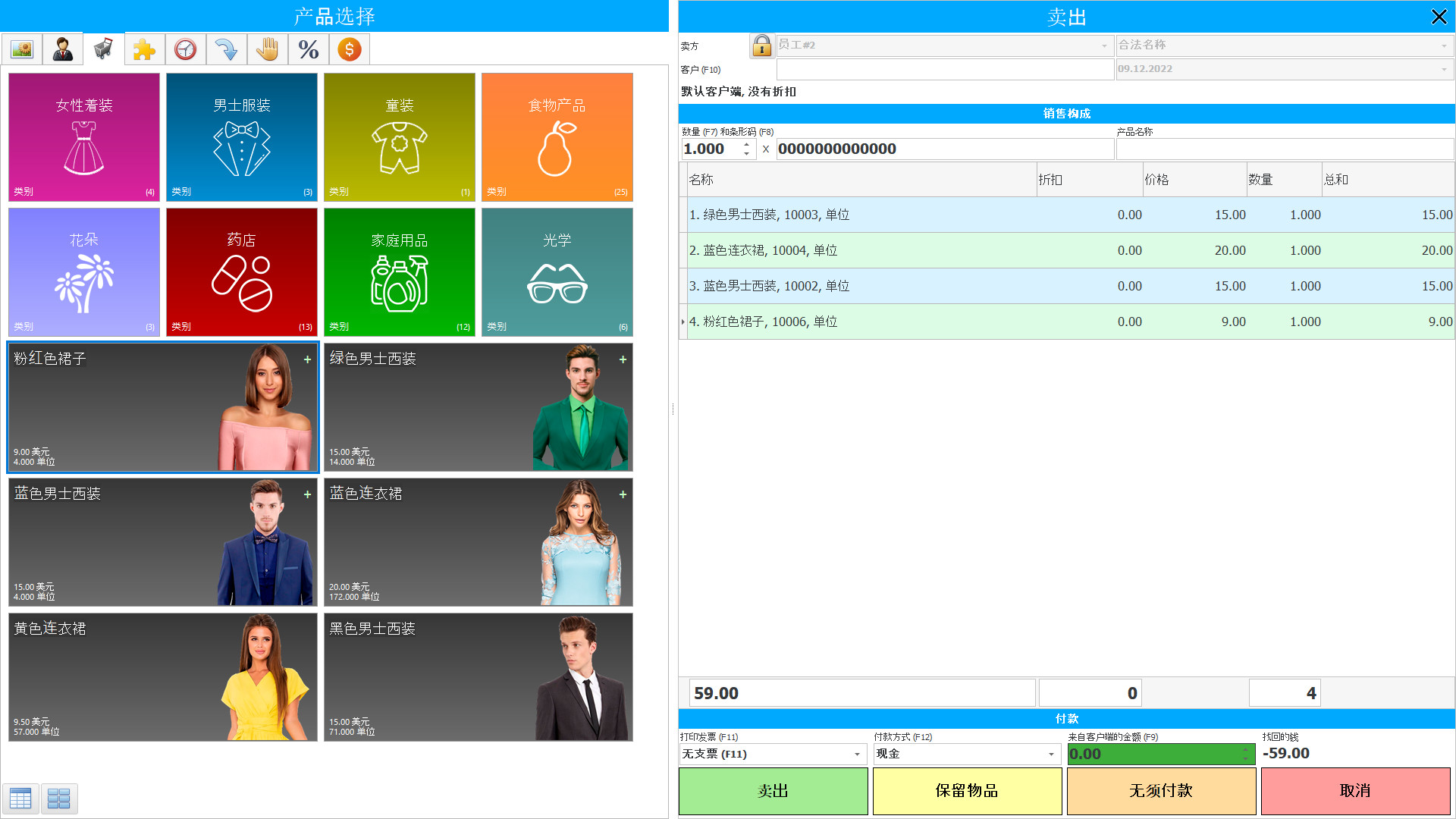Open the 女性着装 category tile

(x=84, y=137)
